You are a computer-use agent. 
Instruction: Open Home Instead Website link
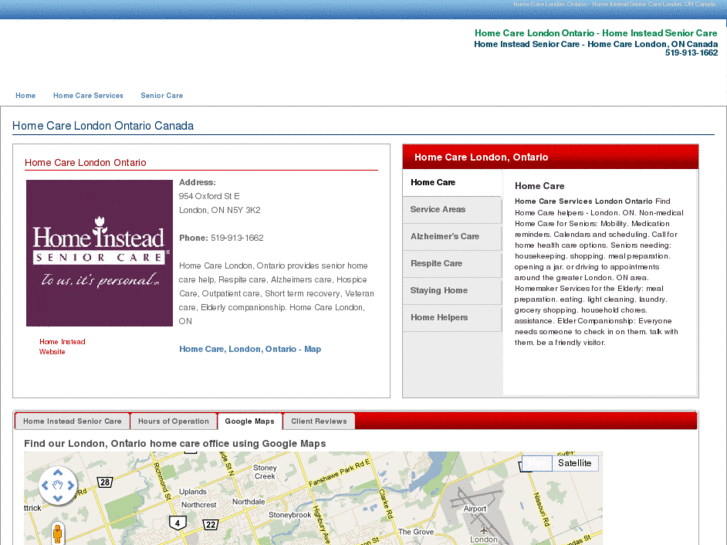(x=62, y=347)
